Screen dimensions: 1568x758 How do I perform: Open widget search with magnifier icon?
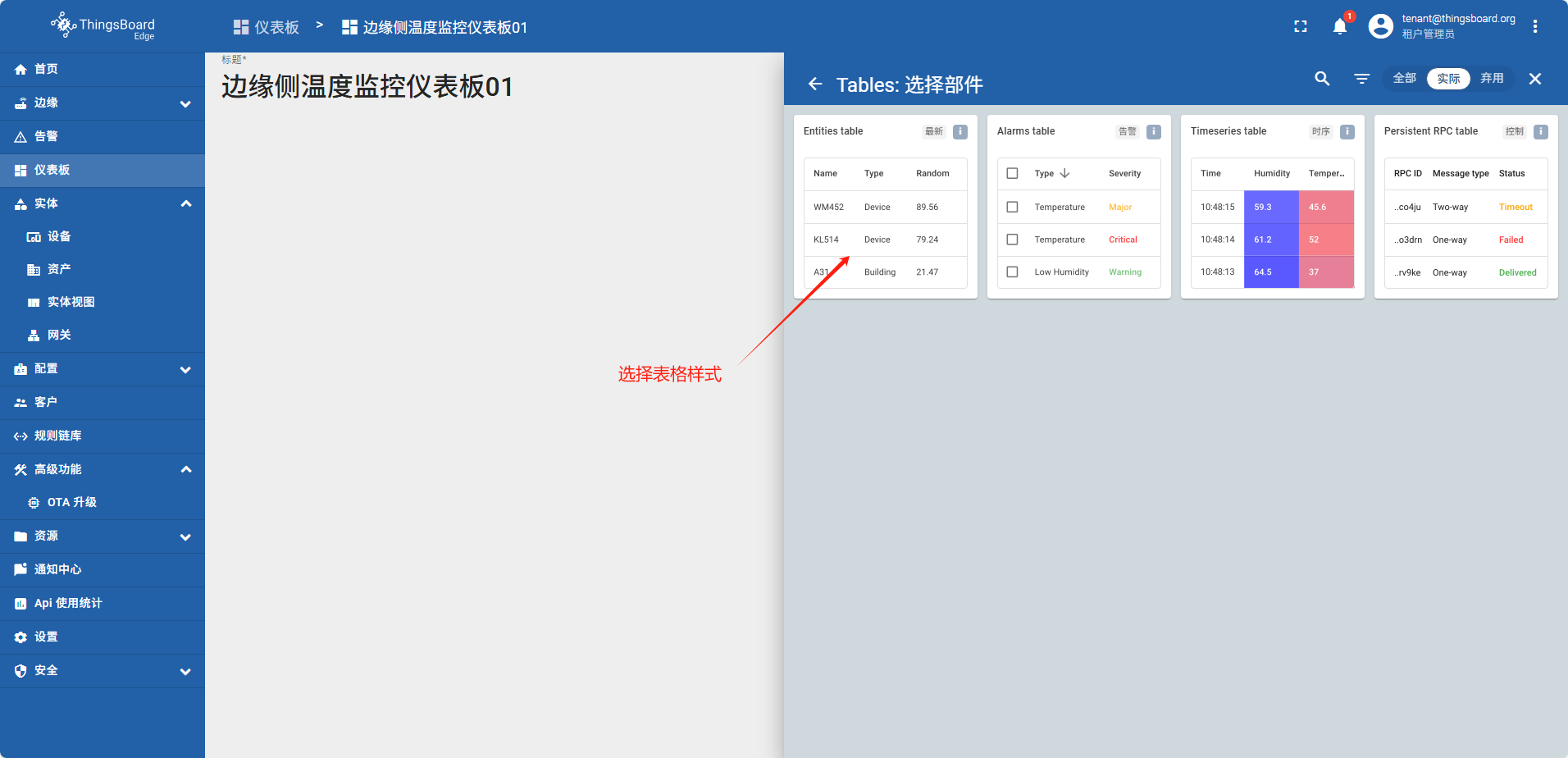tap(1322, 79)
